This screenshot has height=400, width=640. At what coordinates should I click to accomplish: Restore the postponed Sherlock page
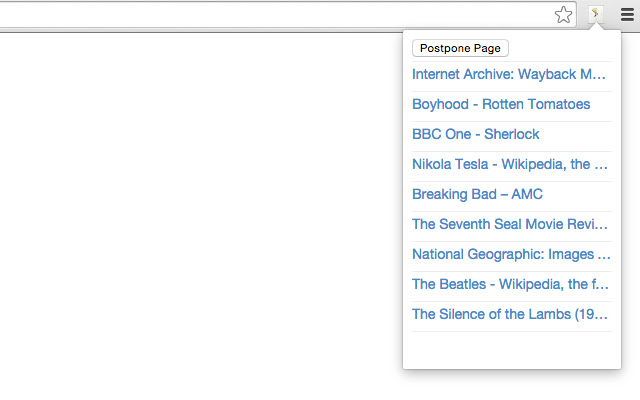tap(475, 134)
